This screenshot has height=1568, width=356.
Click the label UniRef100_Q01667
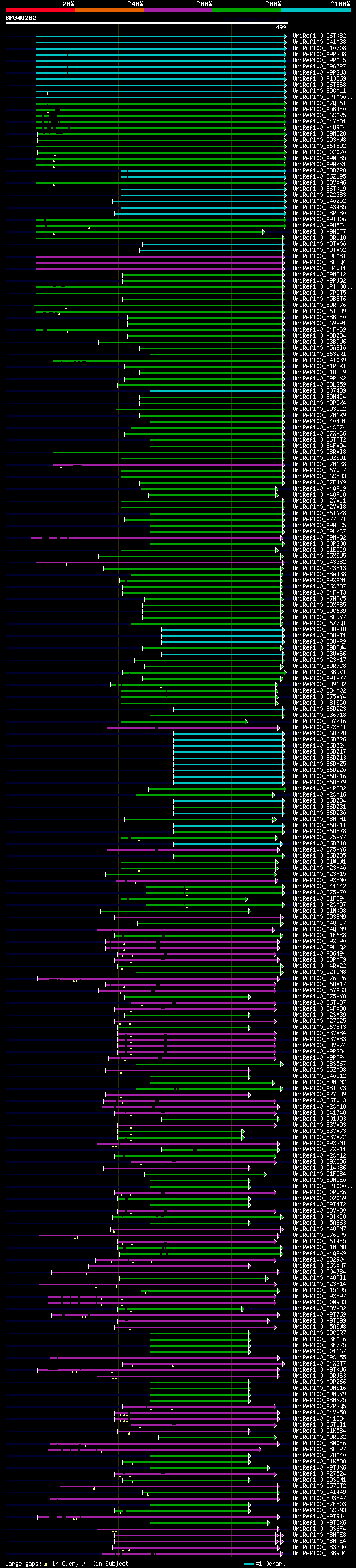tap(319, 1351)
